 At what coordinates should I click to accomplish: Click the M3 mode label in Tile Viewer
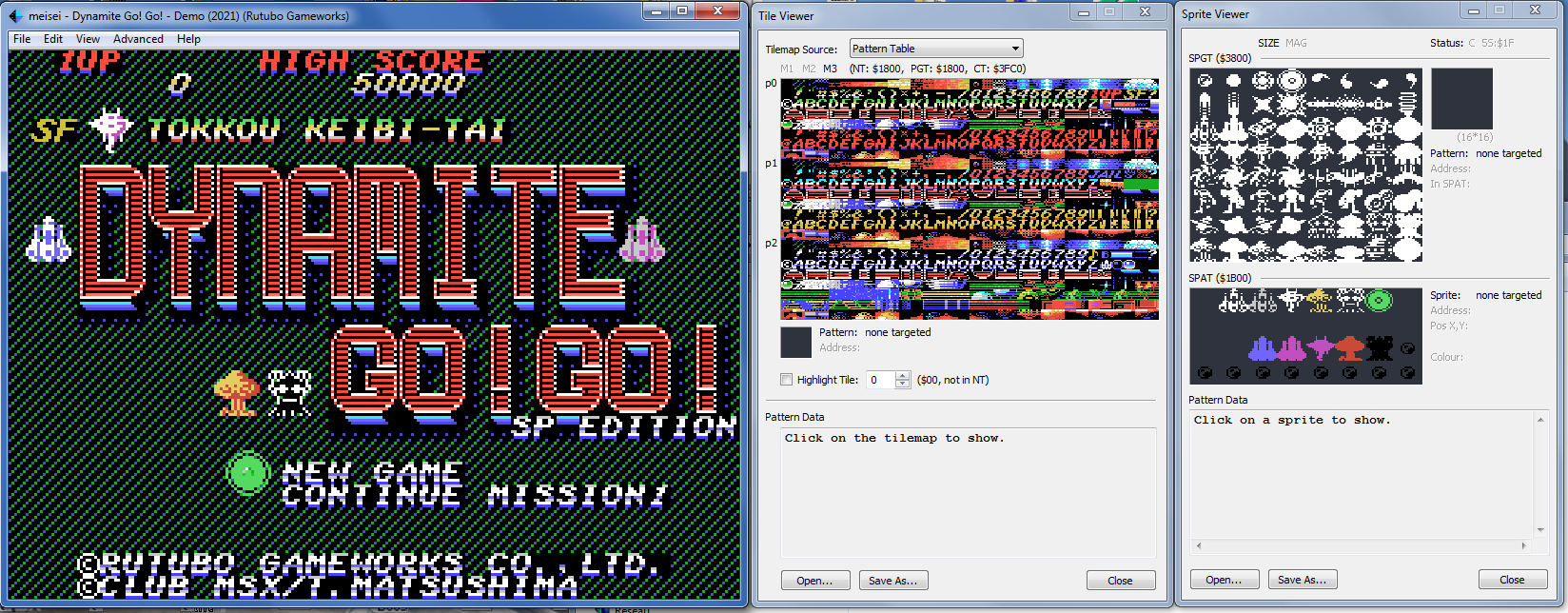[831, 69]
